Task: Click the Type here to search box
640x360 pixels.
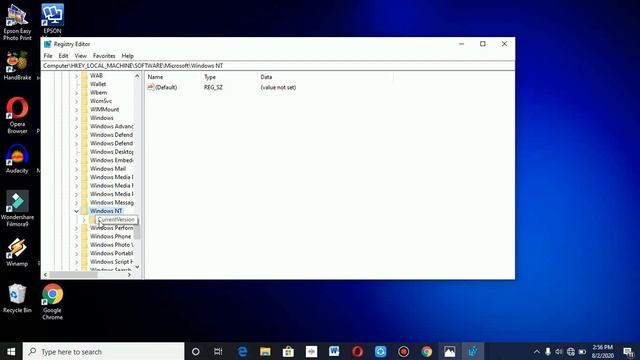Action: (x=103, y=351)
